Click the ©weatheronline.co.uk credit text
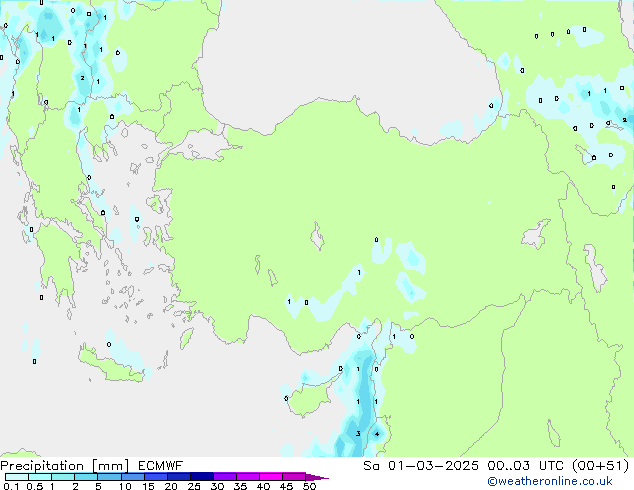The height and width of the screenshot is (490, 634). (x=550, y=481)
